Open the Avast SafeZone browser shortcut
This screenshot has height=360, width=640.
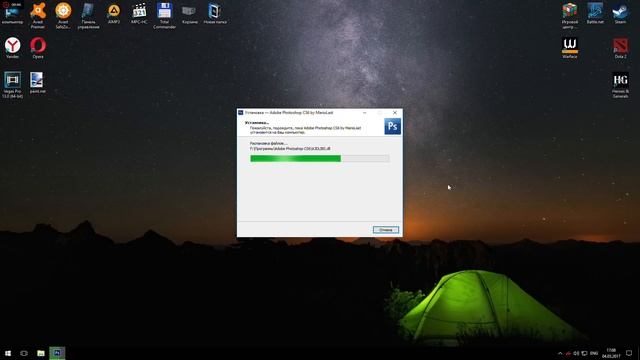coord(63,15)
